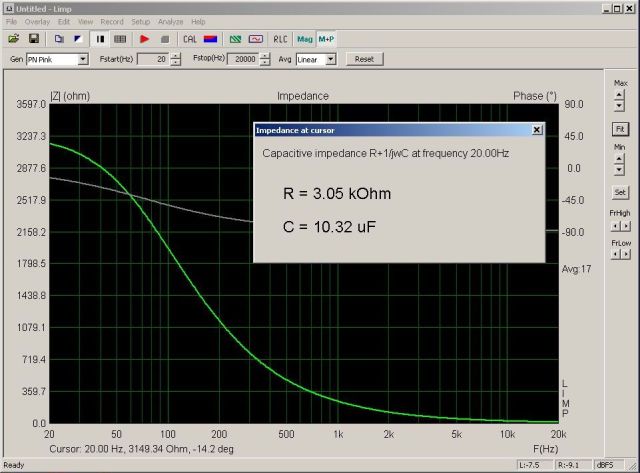Open the Help menu
Screen dimensions: 640x473
pyautogui.click(x=198, y=22)
